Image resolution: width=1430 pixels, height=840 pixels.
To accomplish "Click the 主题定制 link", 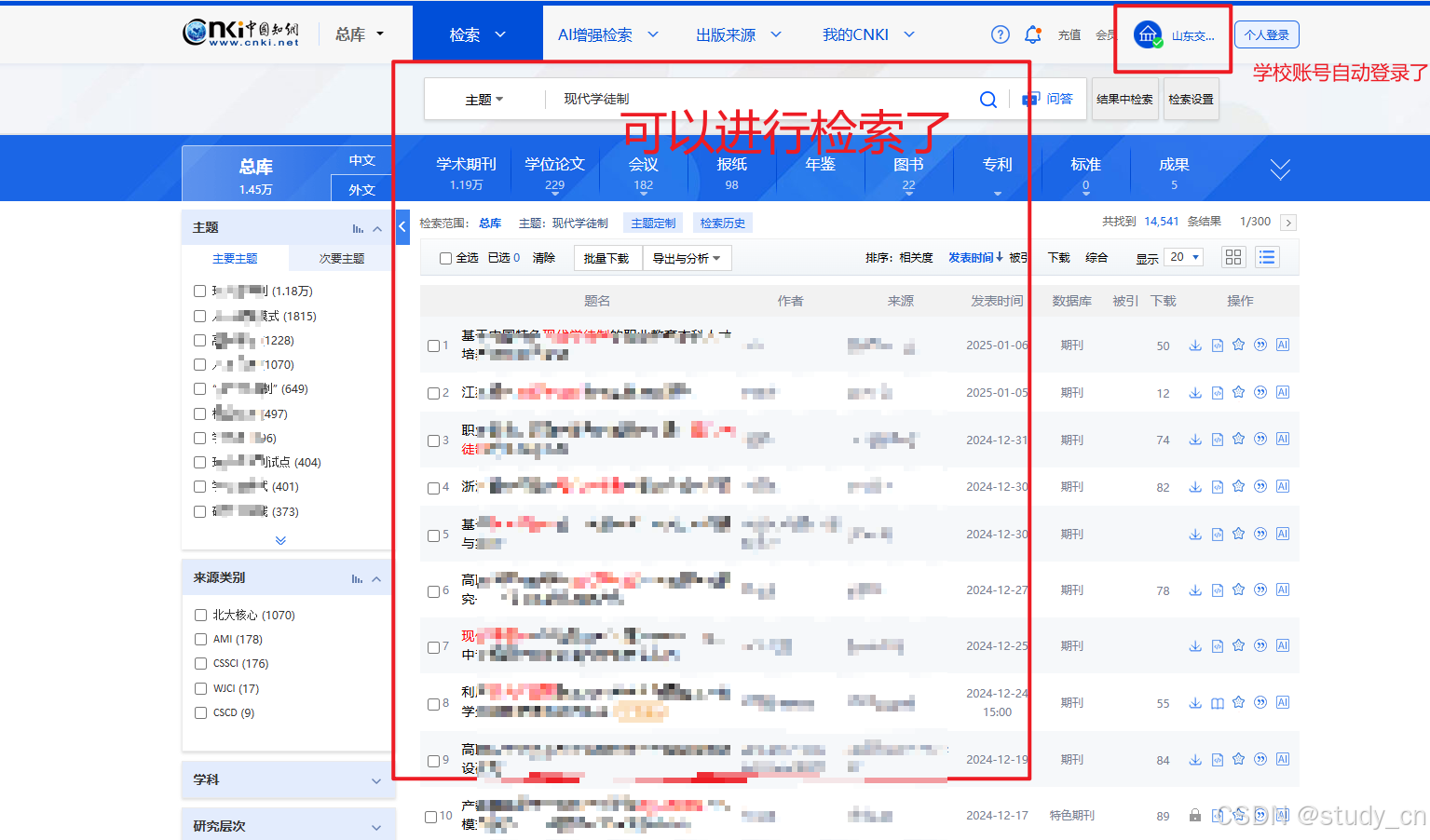I will (653, 224).
